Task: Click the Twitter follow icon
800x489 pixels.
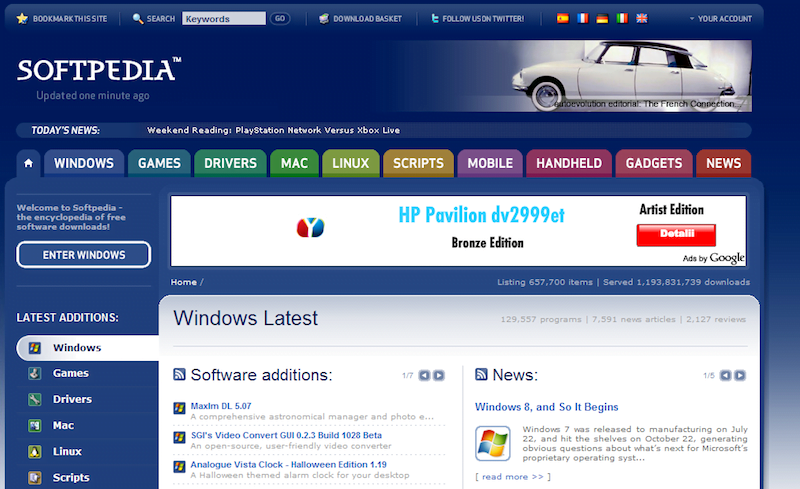Action: click(435, 19)
